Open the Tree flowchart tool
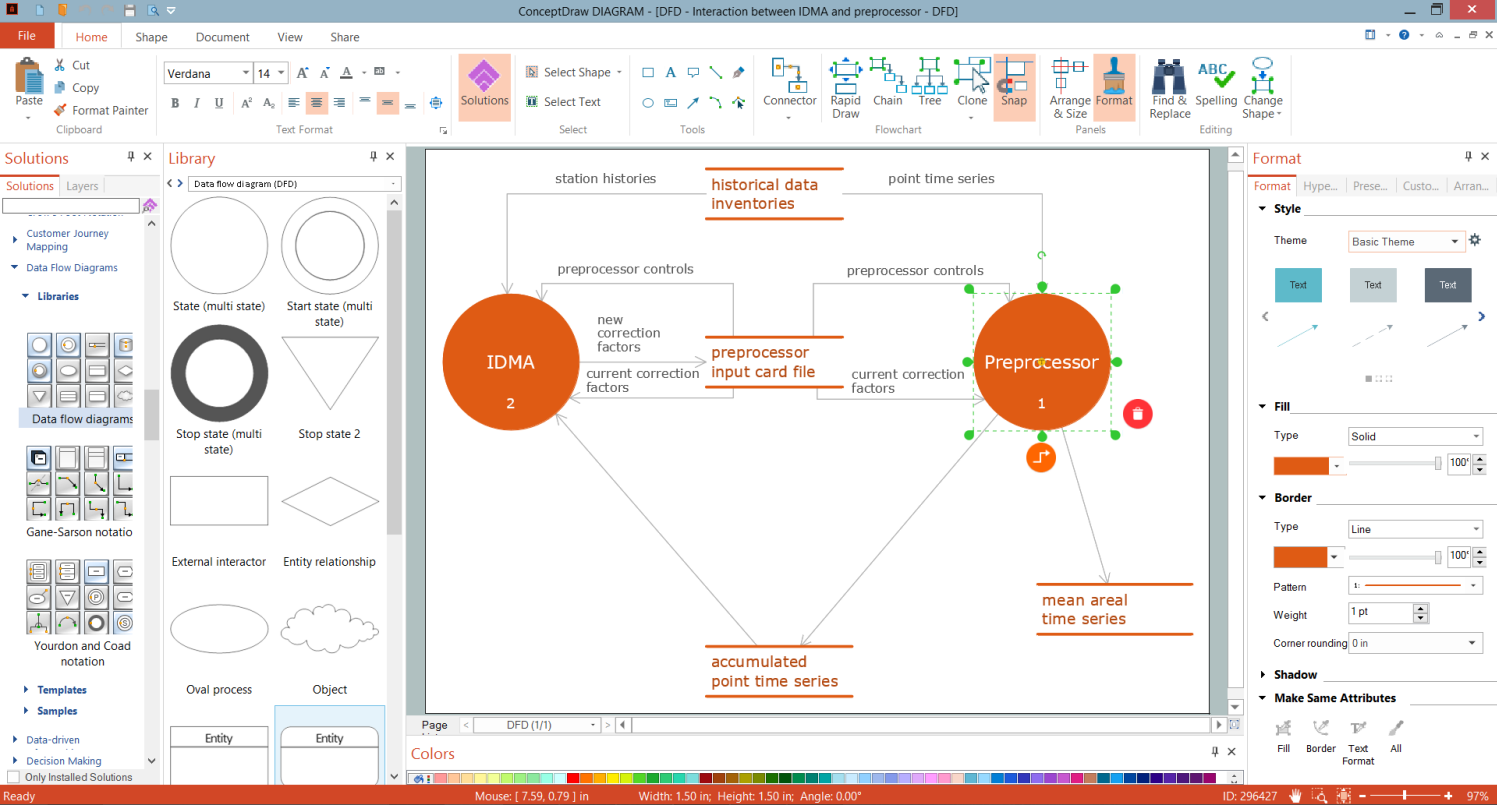 click(x=929, y=88)
